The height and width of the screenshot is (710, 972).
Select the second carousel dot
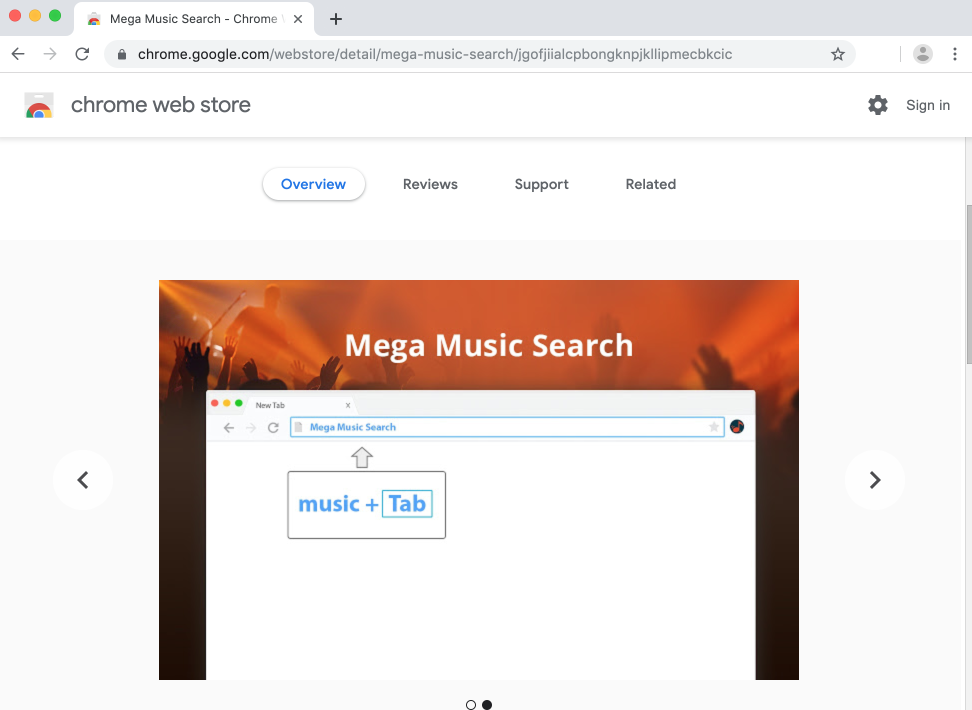pos(487,704)
